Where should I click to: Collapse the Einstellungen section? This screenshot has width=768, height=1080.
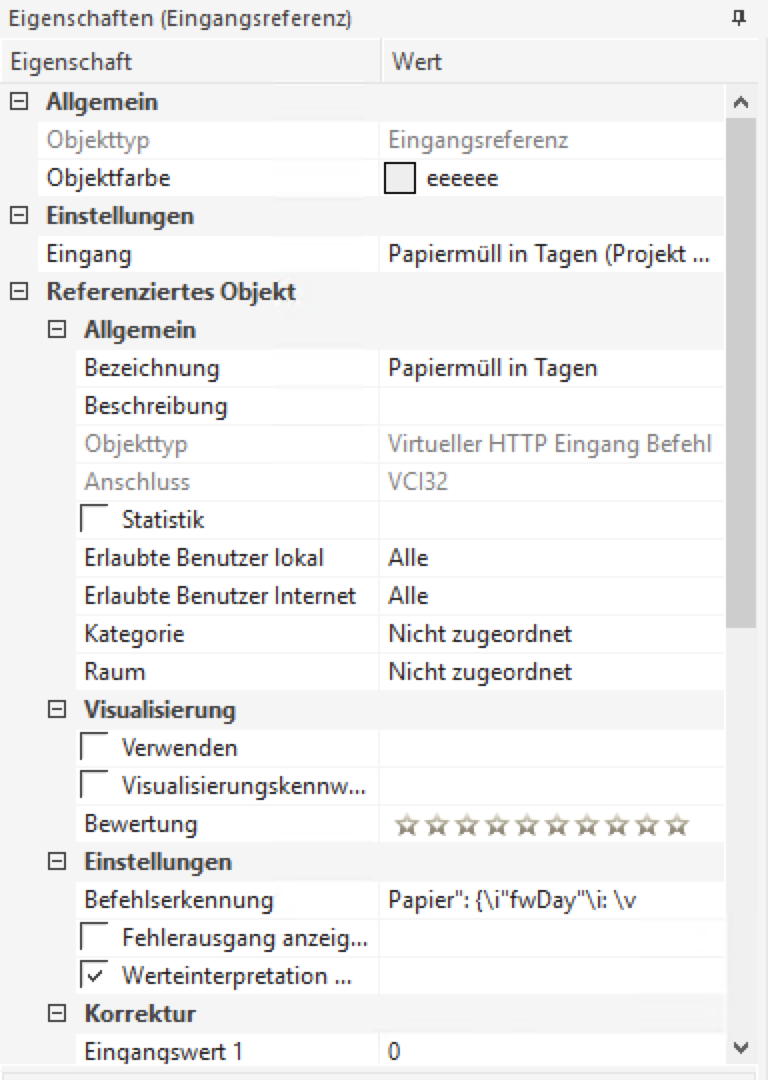17,215
